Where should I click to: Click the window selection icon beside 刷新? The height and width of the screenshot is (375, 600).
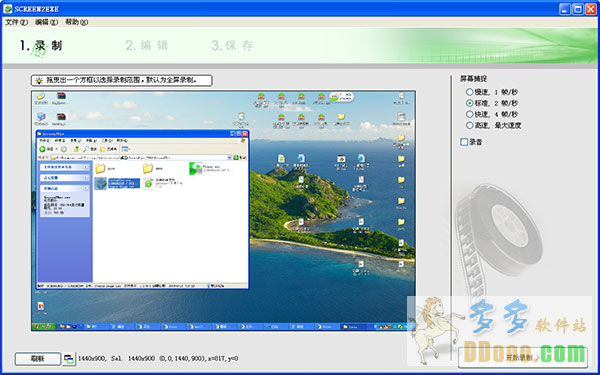[69, 359]
